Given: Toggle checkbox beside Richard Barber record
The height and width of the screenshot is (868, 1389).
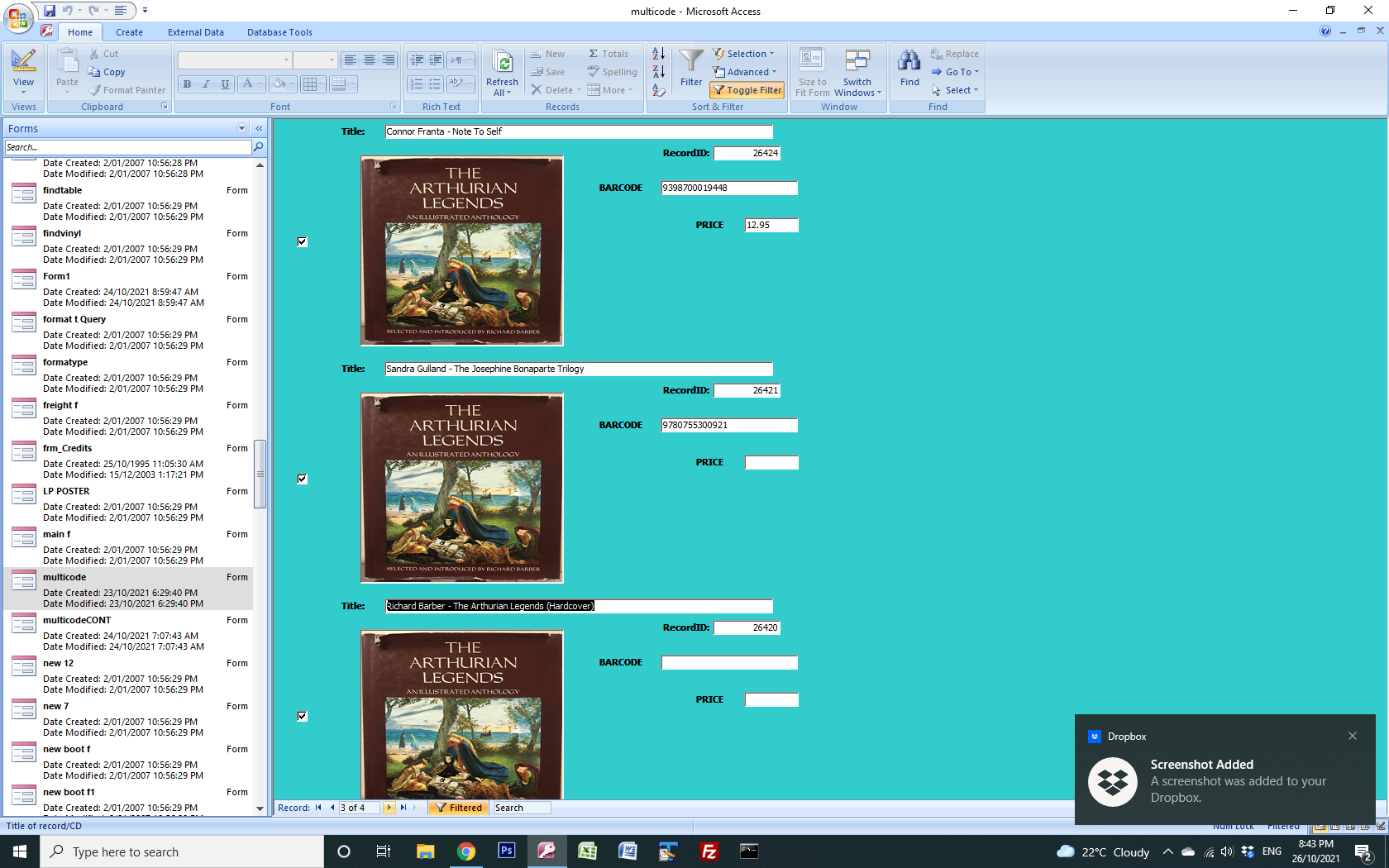Looking at the screenshot, I should (x=302, y=717).
